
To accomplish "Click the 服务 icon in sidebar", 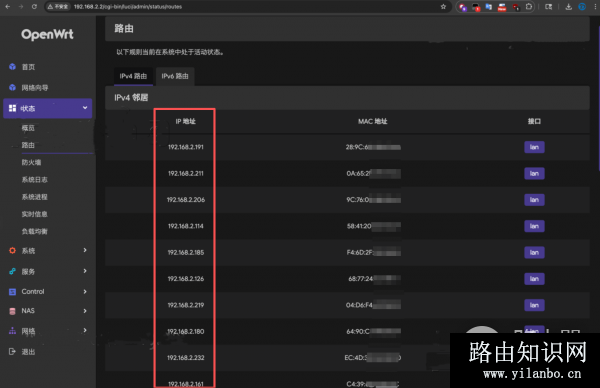I will click(12, 271).
